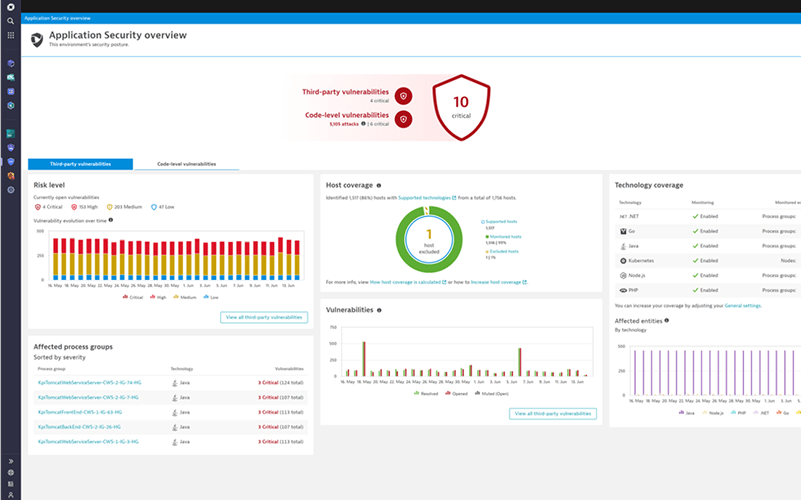Click the Dynatrace logo in the sidebar
The image size is (801, 500).
(x=10, y=6)
